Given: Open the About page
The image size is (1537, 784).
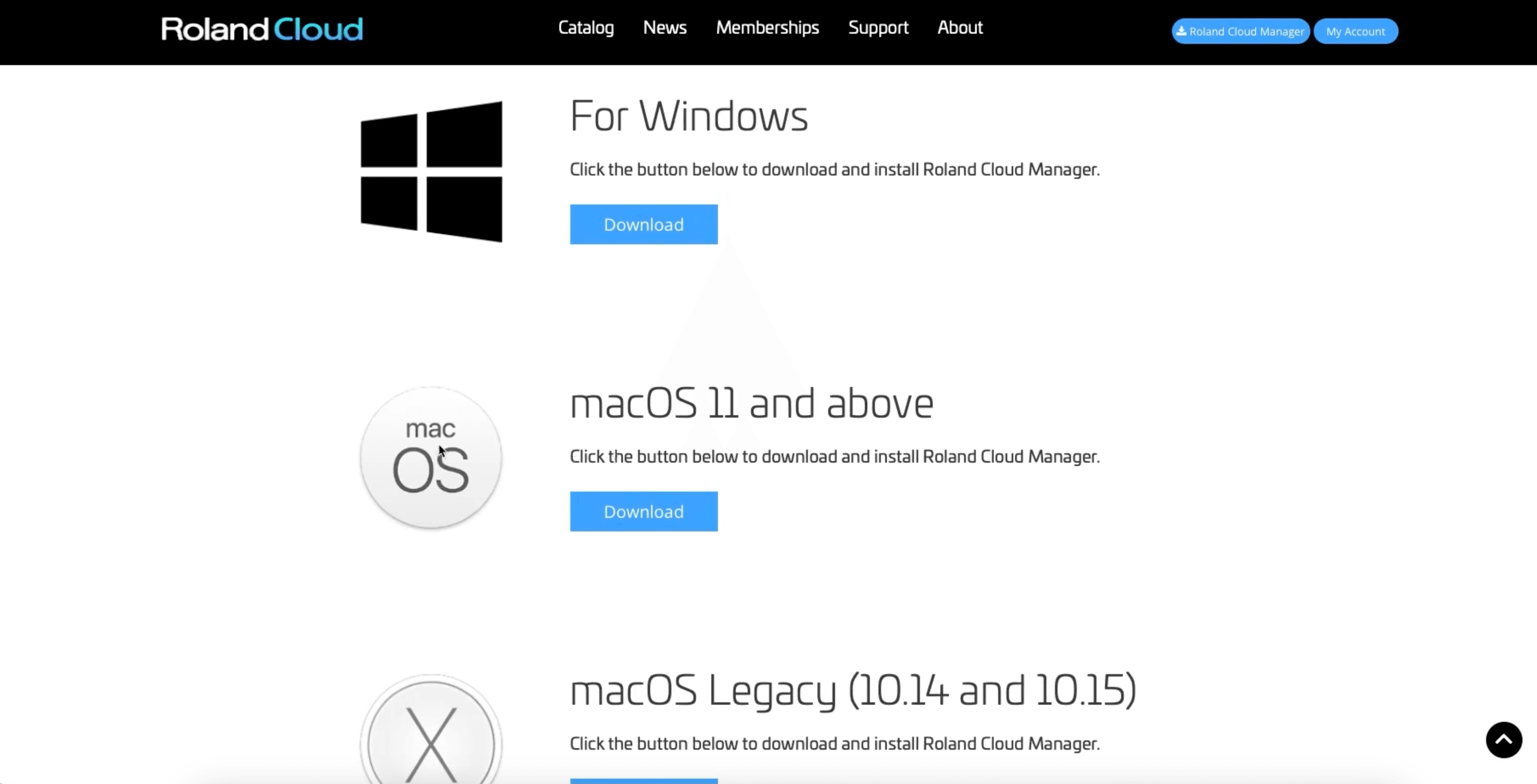Looking at the screenshot, I should tap(960, 28).
